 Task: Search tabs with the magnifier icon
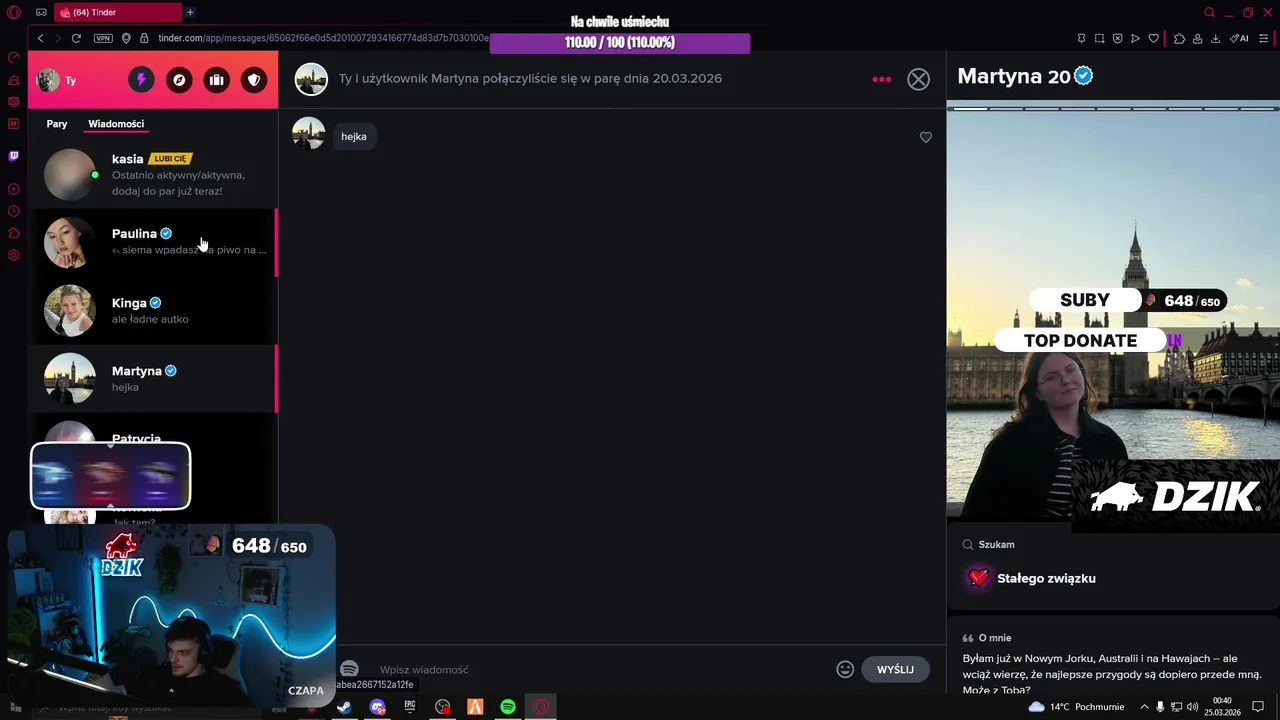click(1209, 12)
